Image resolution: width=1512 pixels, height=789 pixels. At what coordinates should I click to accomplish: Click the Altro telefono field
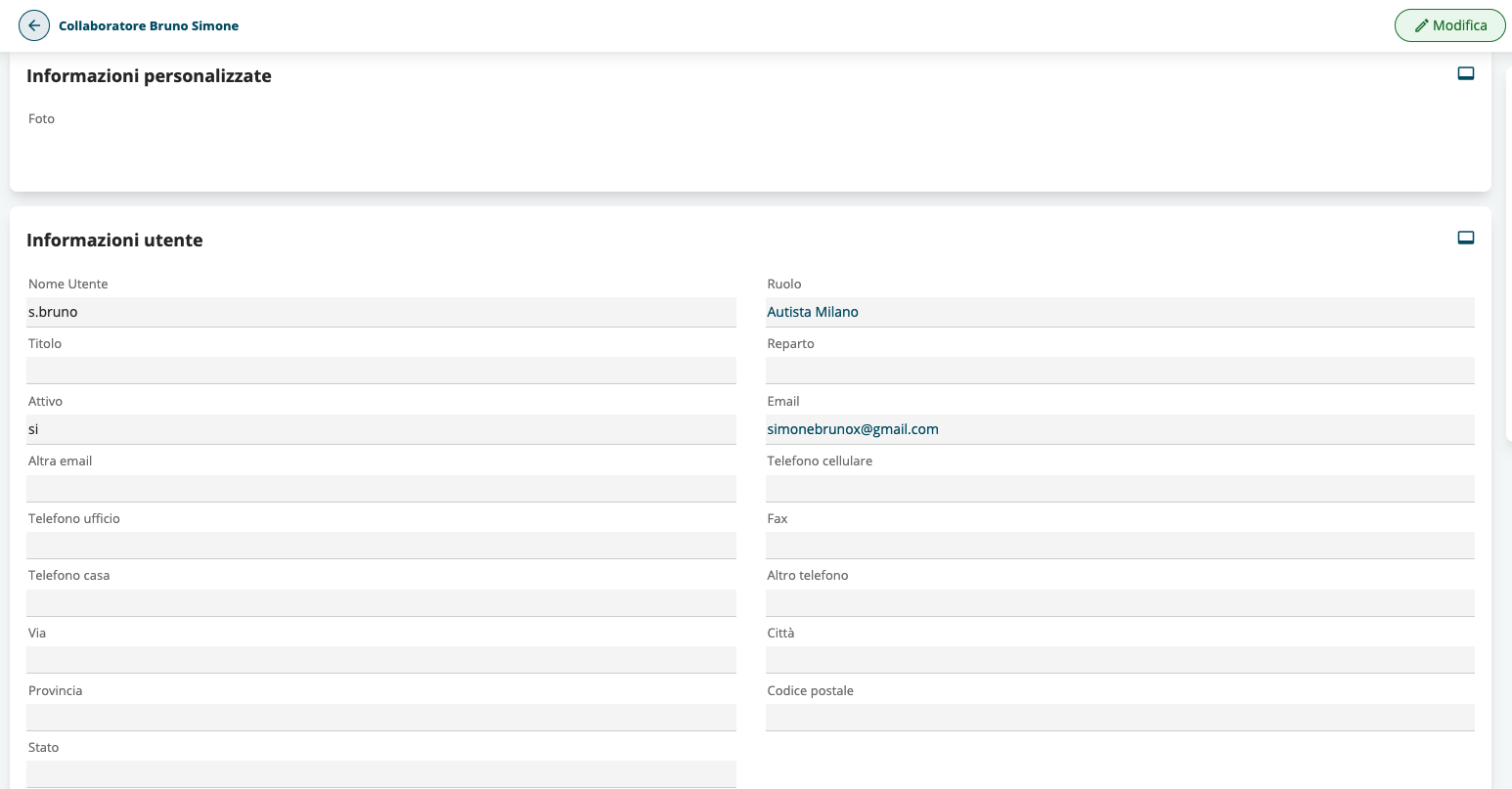coord(1120,602)
